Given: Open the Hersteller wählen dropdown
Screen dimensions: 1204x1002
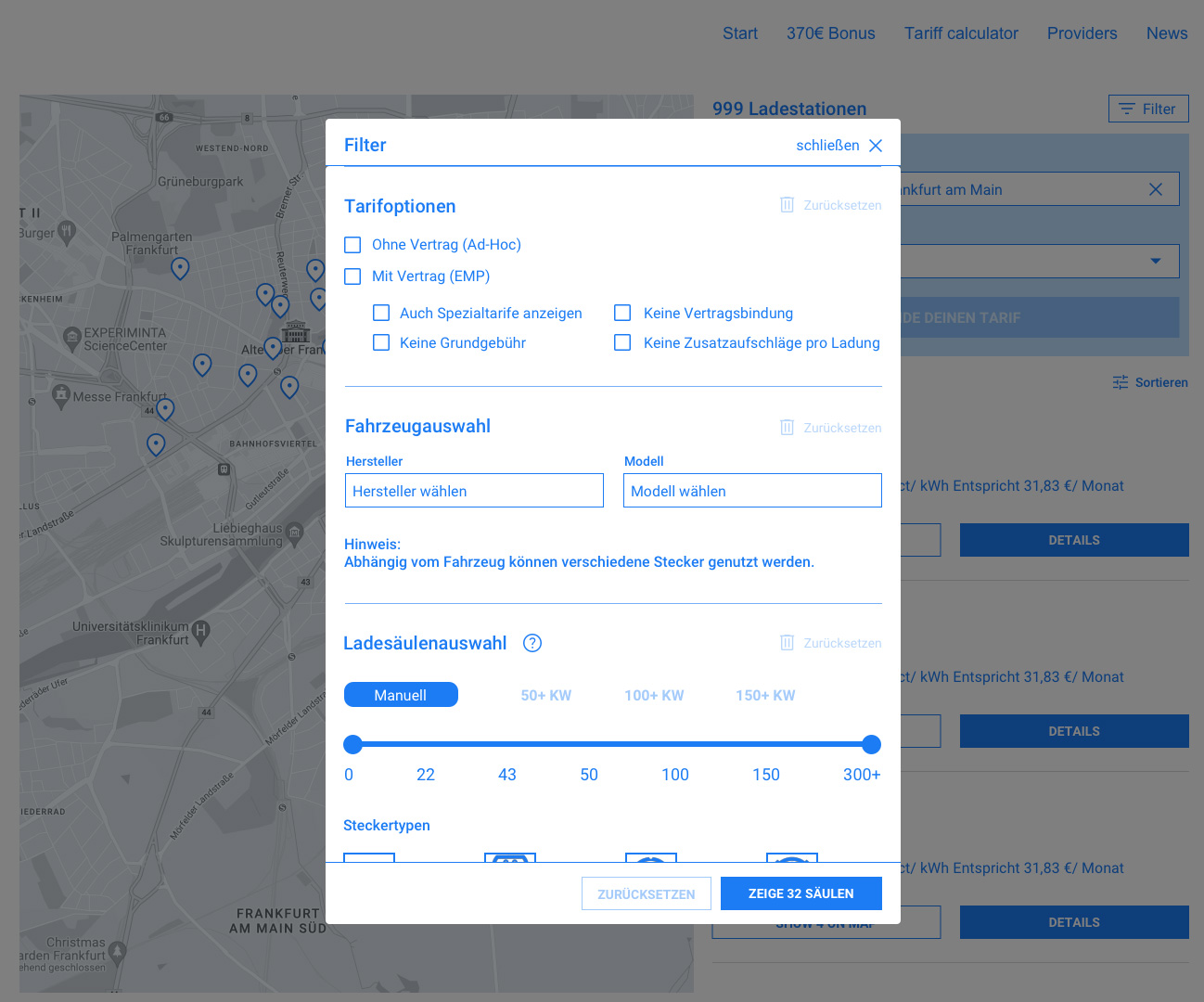Looking at the screenshot, I should point(474,490).
